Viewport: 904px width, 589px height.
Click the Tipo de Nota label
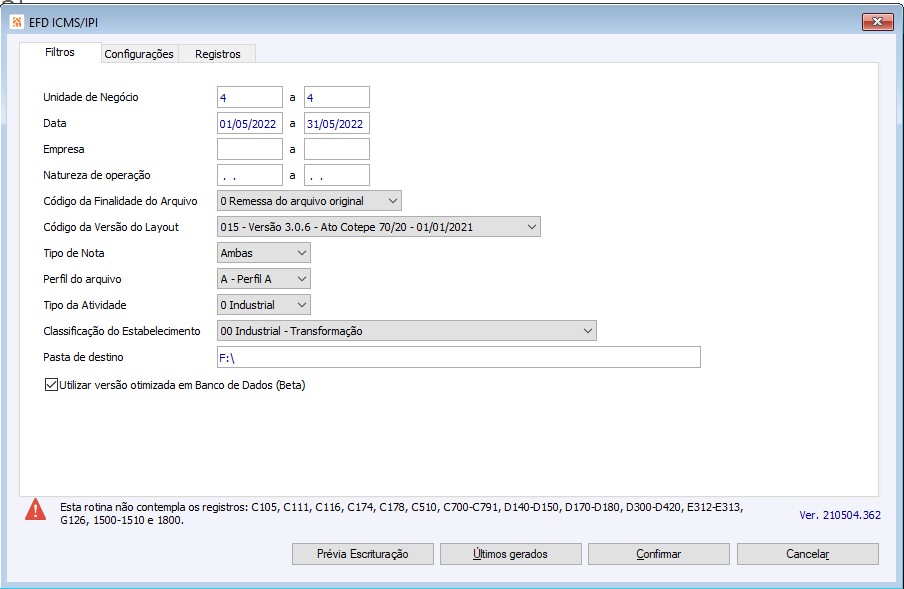[74, 253]
